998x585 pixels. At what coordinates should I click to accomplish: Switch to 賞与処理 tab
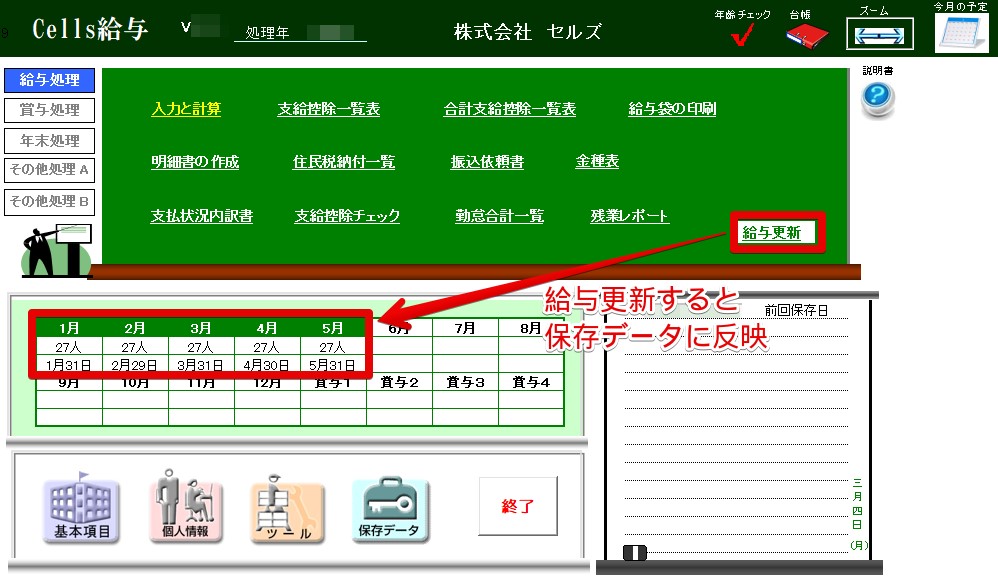49,110
